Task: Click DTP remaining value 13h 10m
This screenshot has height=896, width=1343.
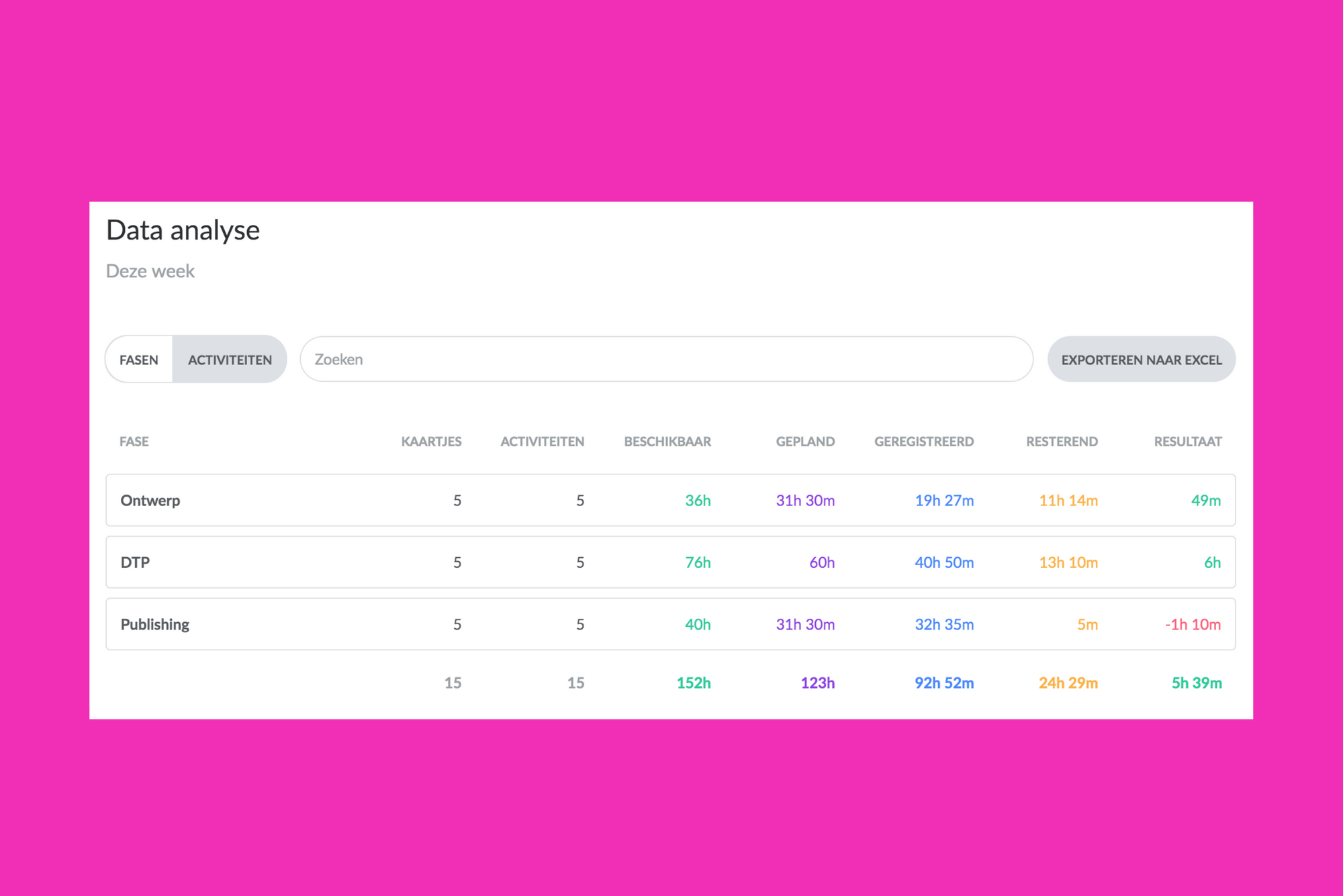Action: point(1068,562)
